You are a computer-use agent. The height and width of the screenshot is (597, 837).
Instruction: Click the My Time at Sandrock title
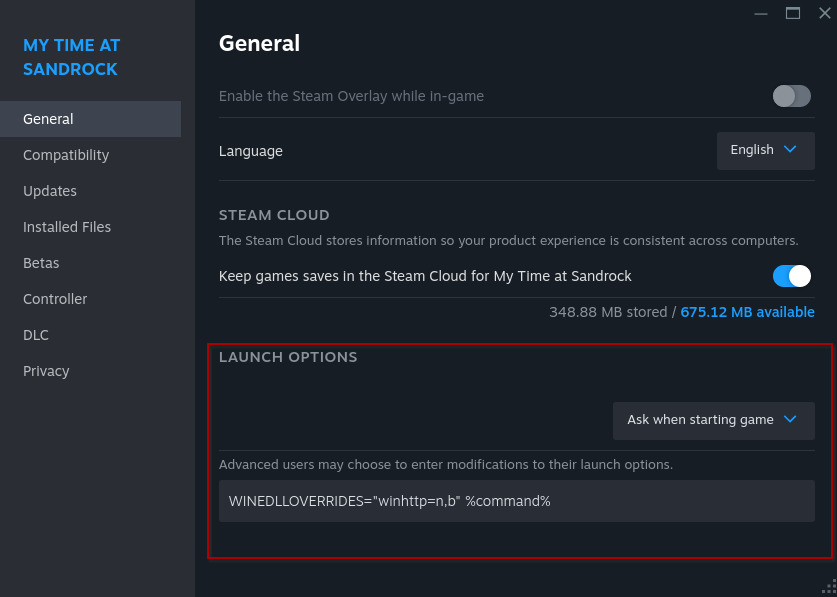[71, 57]
